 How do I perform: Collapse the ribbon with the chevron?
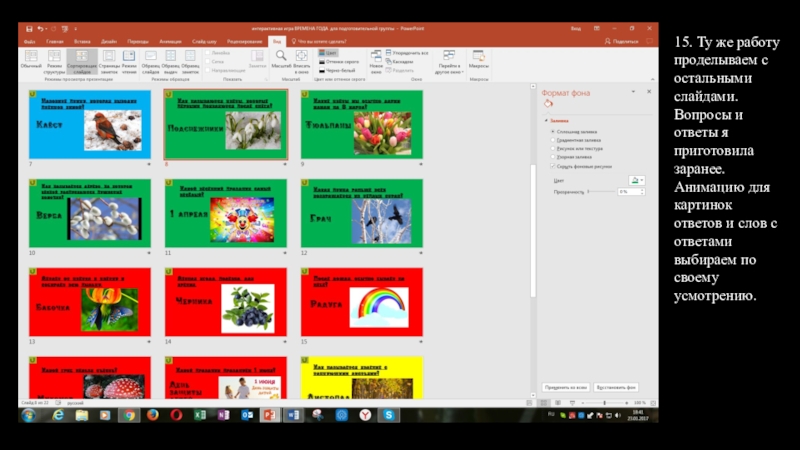tap(652, 79)
